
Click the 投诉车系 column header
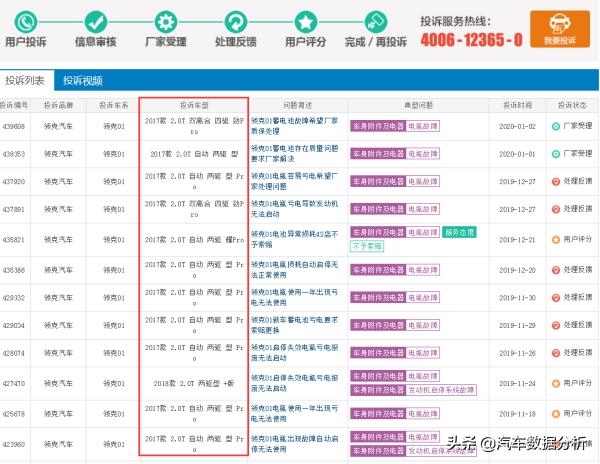[114, 105]
